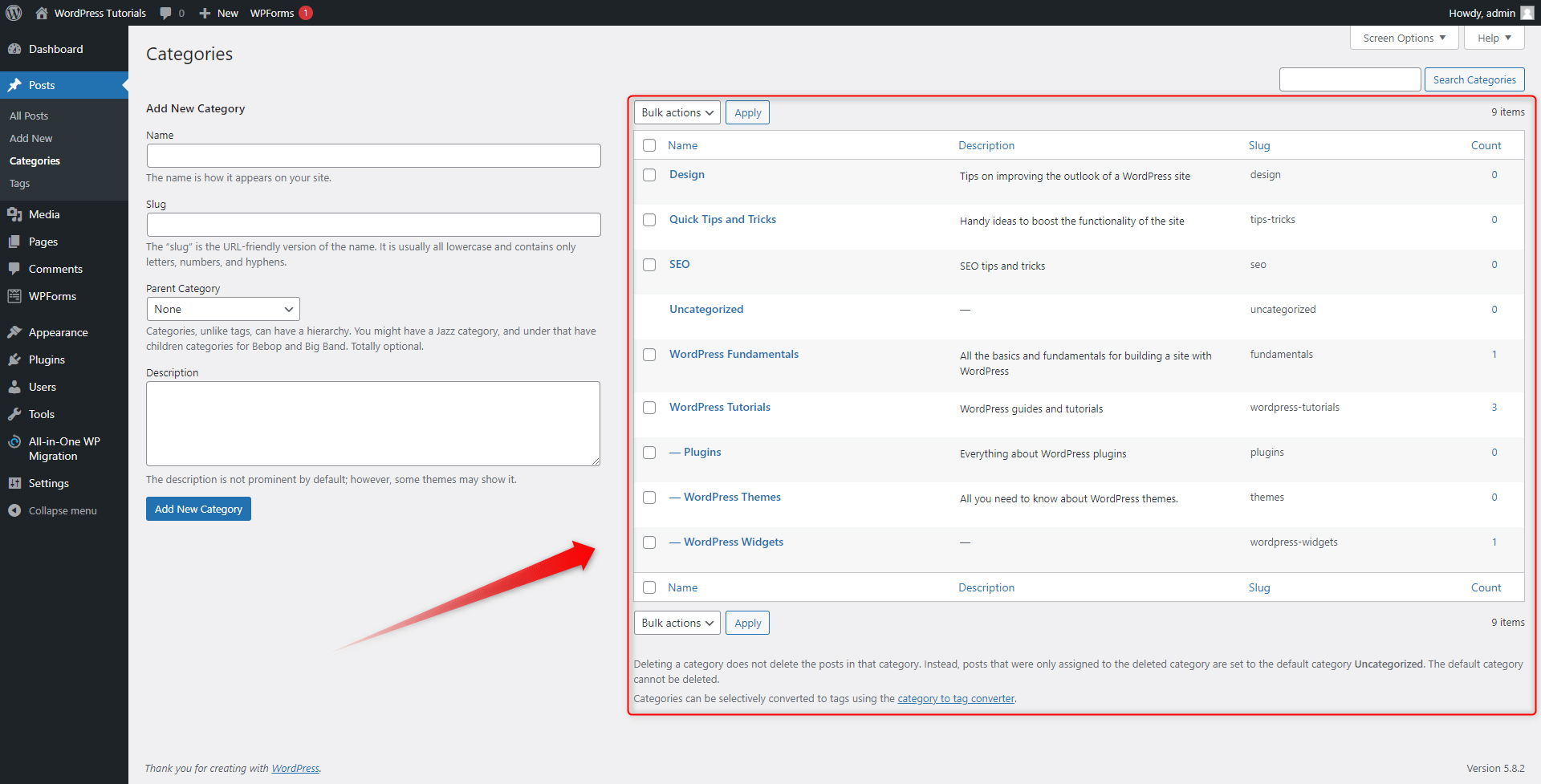The height and width of the screenshot is (784, 1541).
Task: Click the WordPress logo icon in admin bar
Action: coord(14,13)
